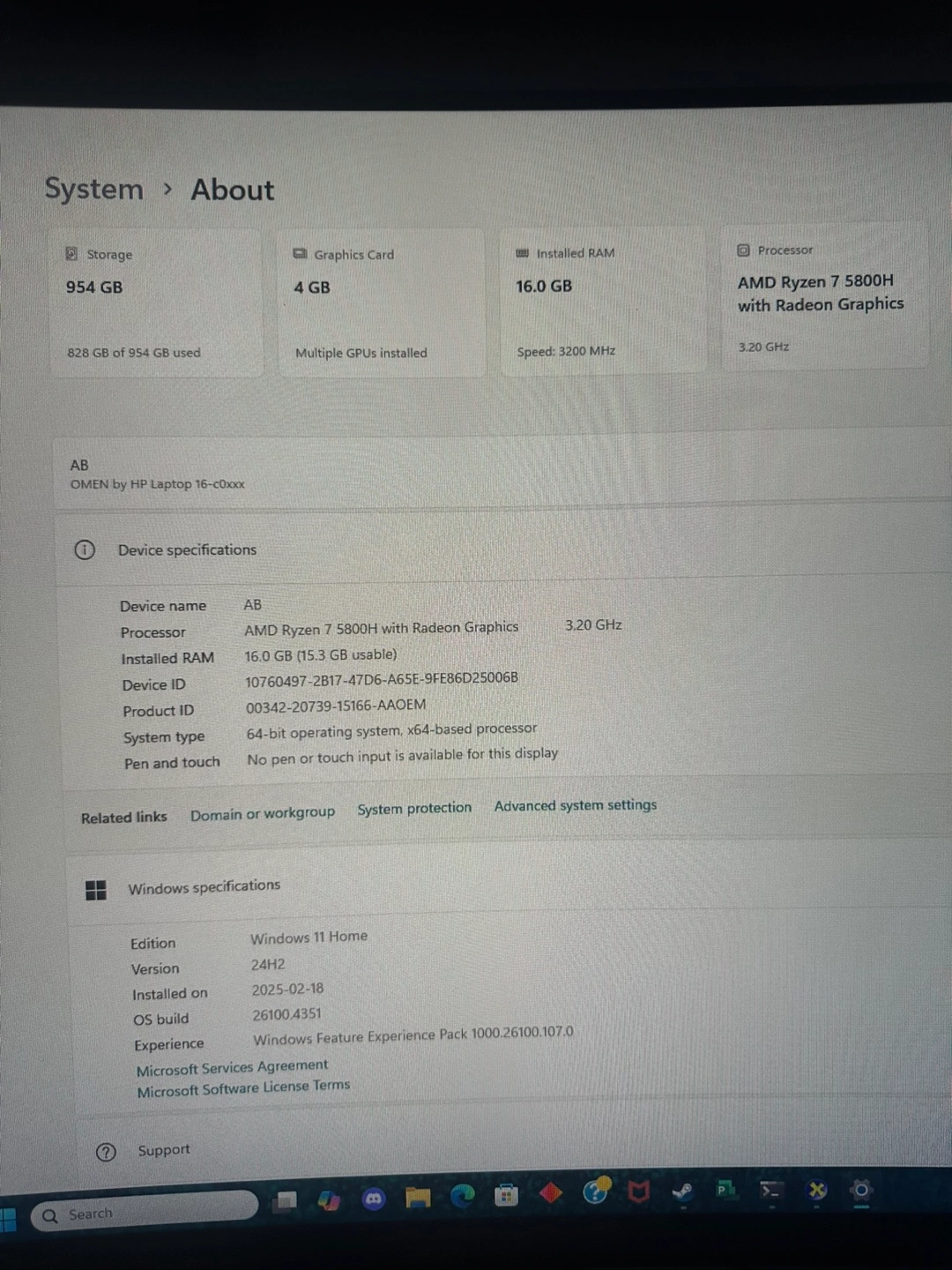Click the Support question mark icon

point(106,1152)
